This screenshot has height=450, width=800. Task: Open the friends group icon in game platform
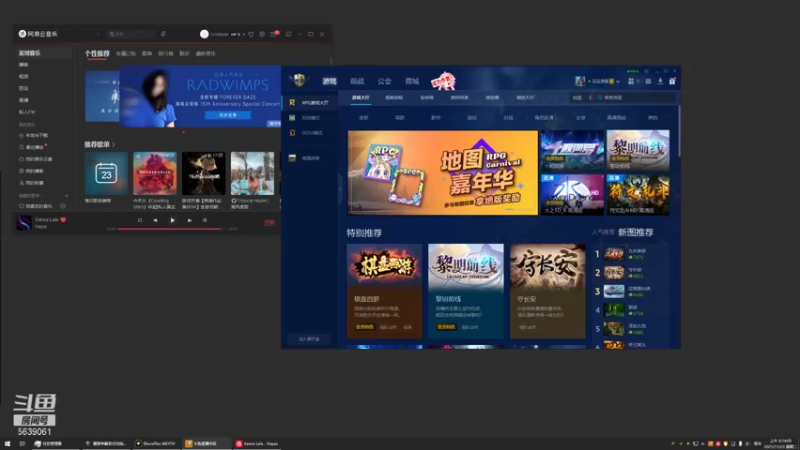[631, 81]
